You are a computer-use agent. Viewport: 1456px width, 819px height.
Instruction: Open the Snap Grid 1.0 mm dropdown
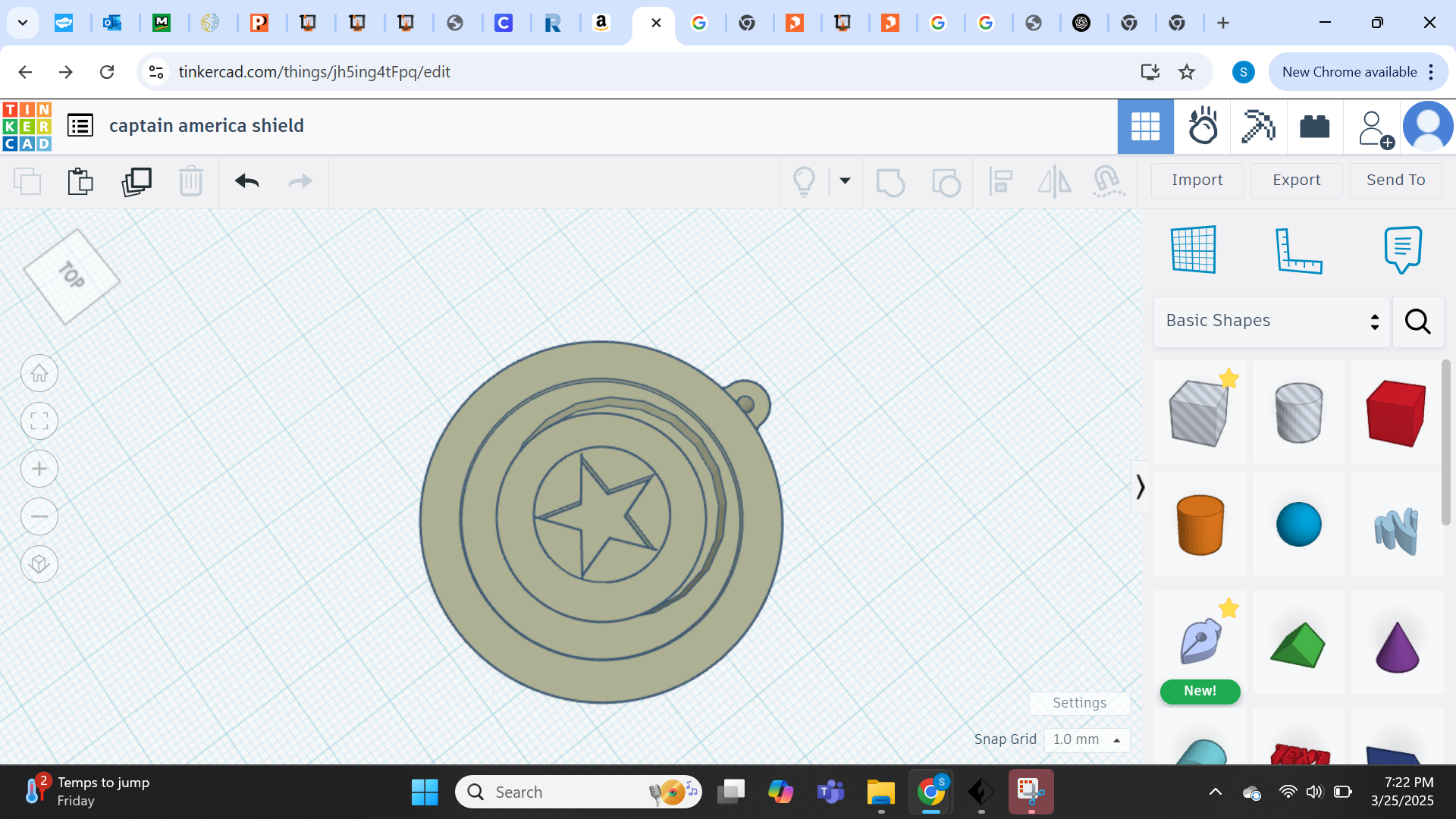coord(1087,739)
